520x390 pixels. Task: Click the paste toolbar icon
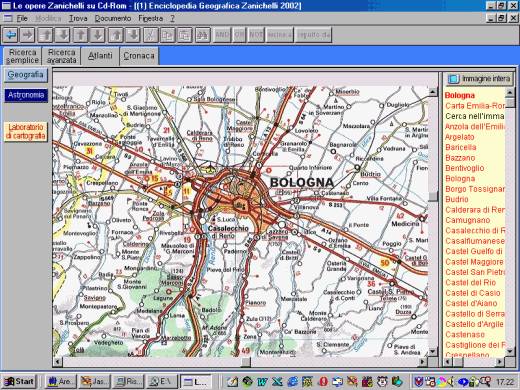coord(185,35)
